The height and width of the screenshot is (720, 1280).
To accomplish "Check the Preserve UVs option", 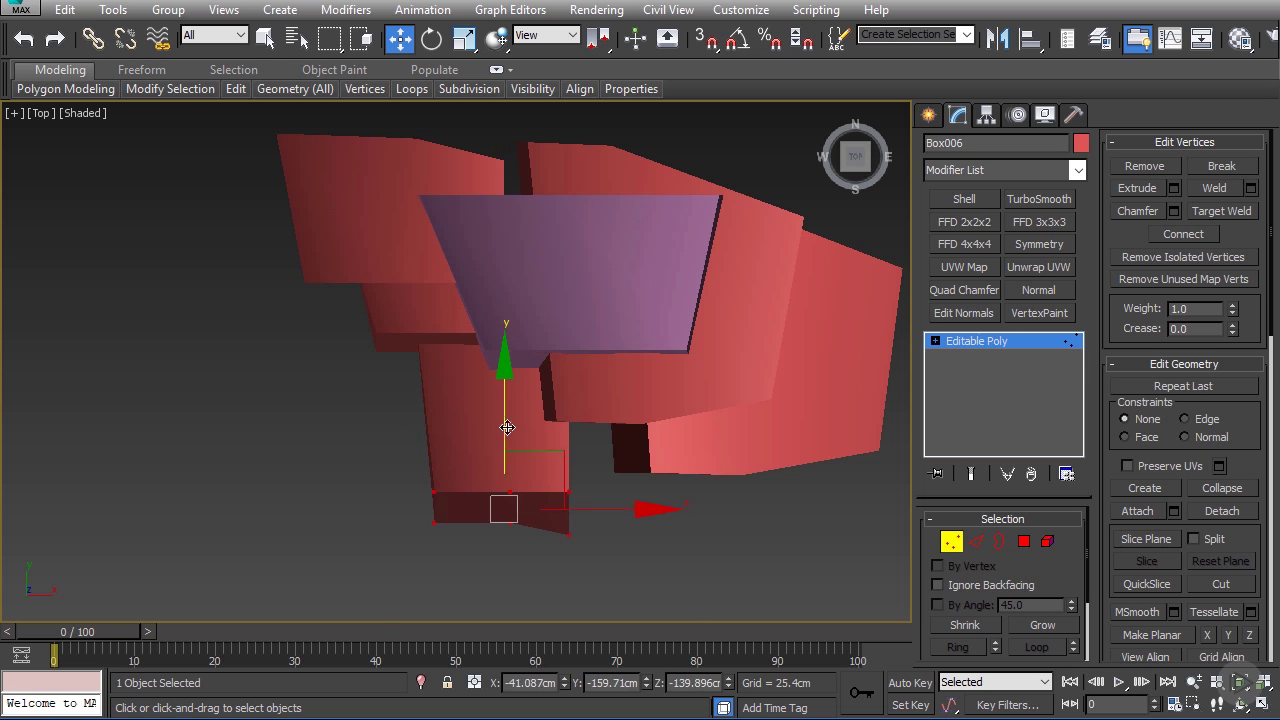I will (1127, 466).
